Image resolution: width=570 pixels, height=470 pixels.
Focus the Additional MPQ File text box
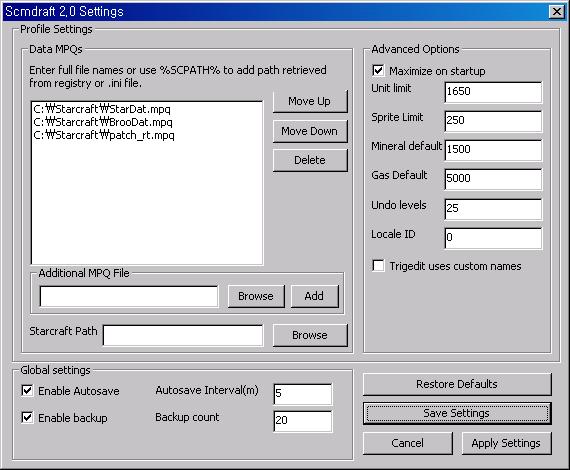coord(129,296)
